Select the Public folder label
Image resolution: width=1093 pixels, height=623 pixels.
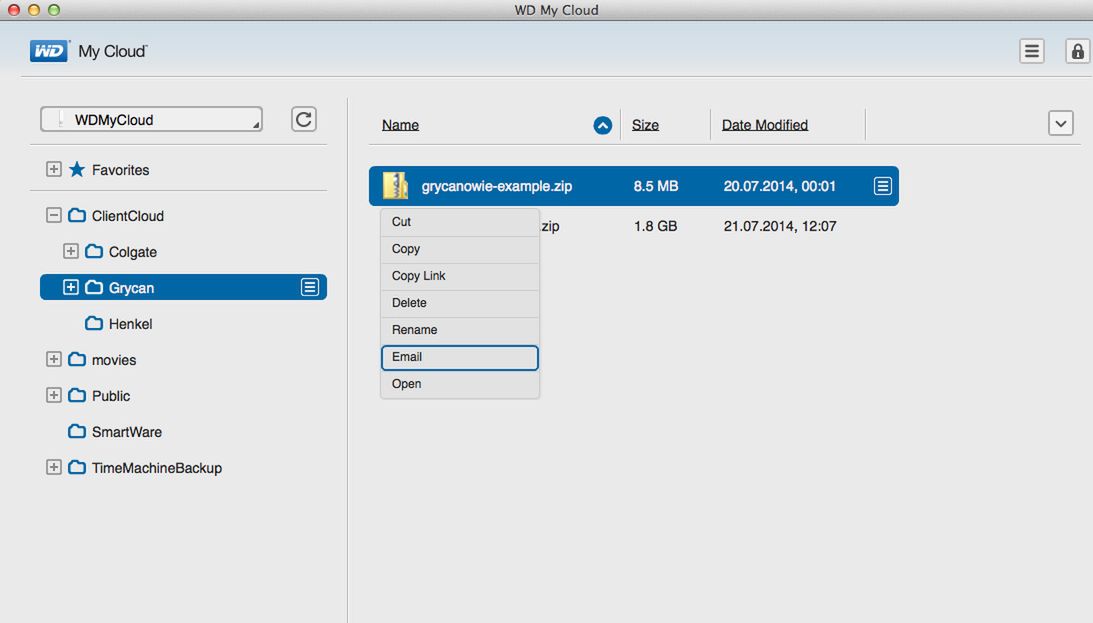111,396
